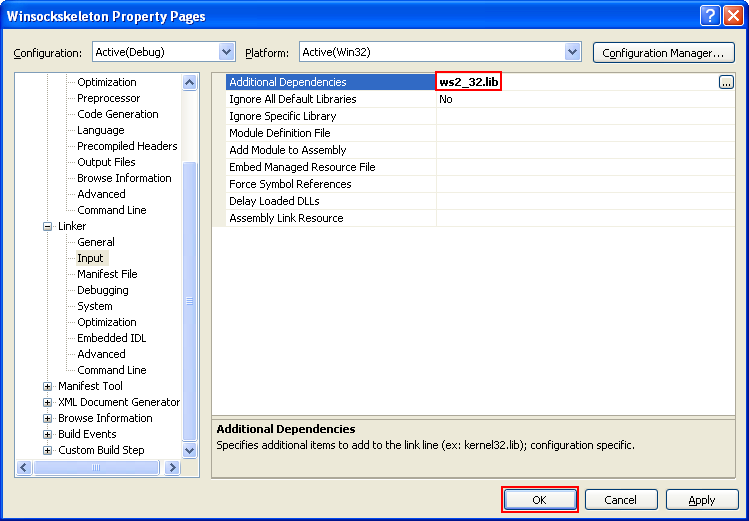Expand the XML Document Generator node
The width and height of the screenshot is (749, 521).
click(47, 403)
